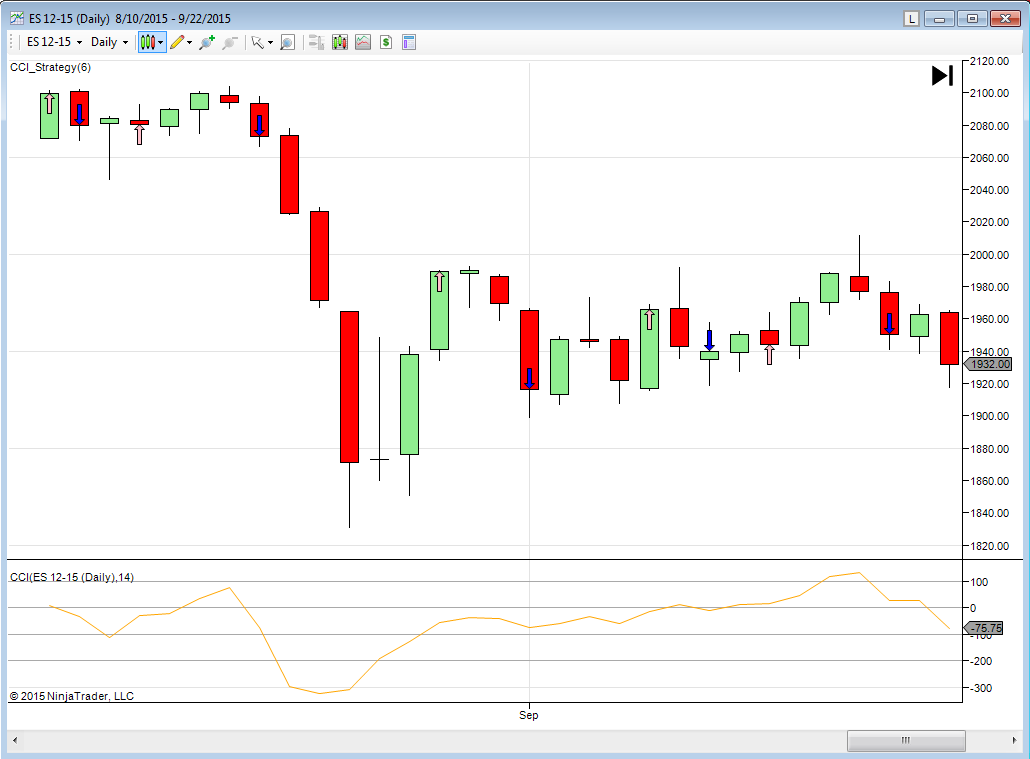1030x759 pixels.
Task: Click the L link button in title bar
Action: (x=911, y=19)
